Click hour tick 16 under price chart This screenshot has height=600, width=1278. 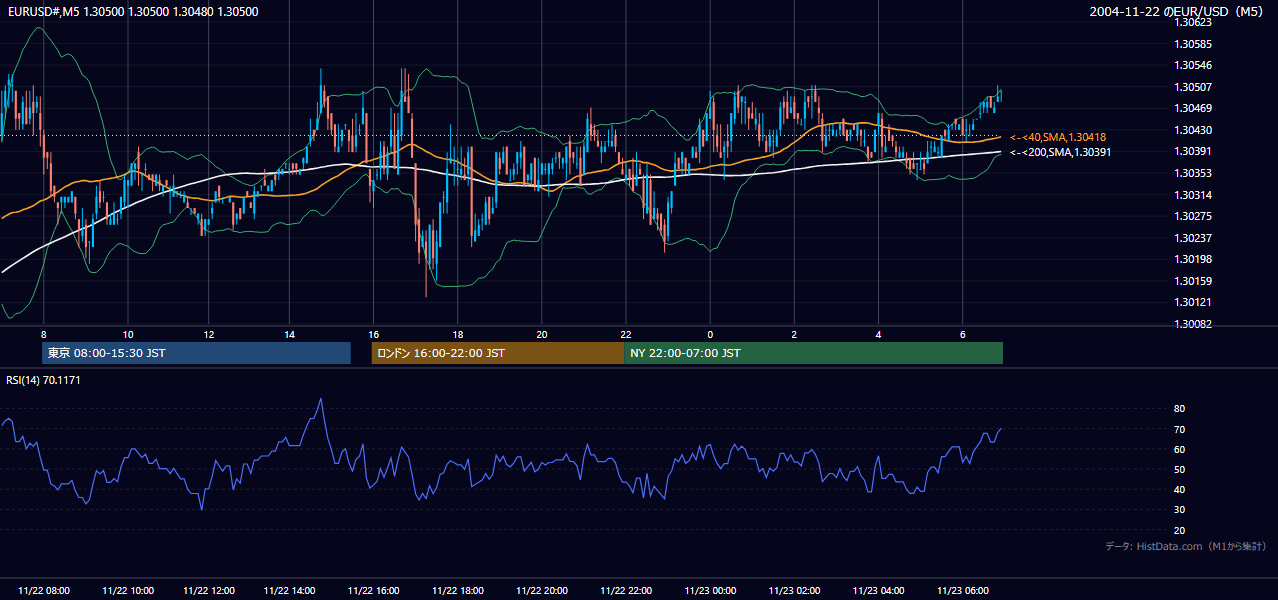[373, 334]
